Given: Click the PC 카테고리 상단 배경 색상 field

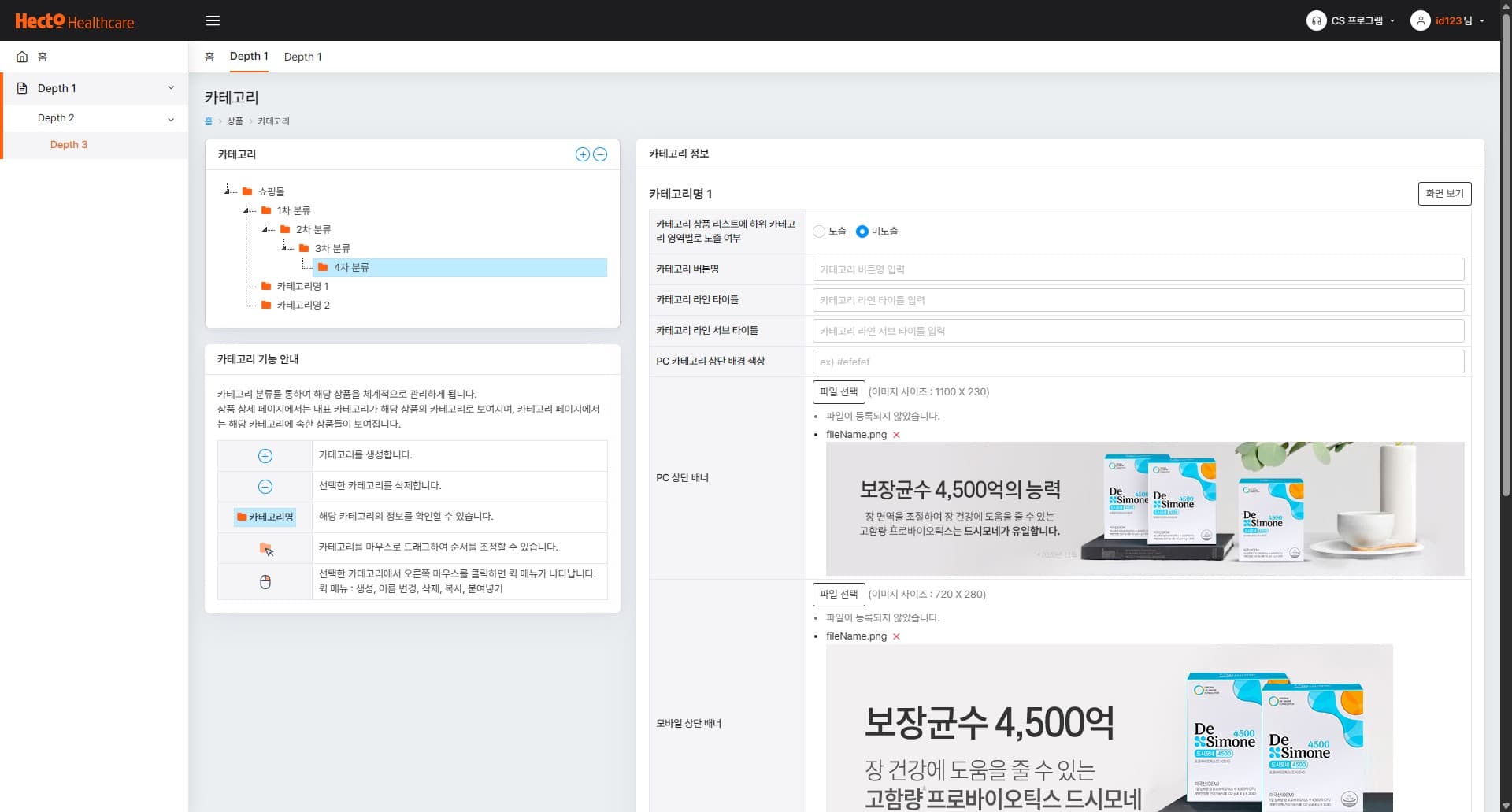Looking at the screenshot, I should (x=1138, y=362).
